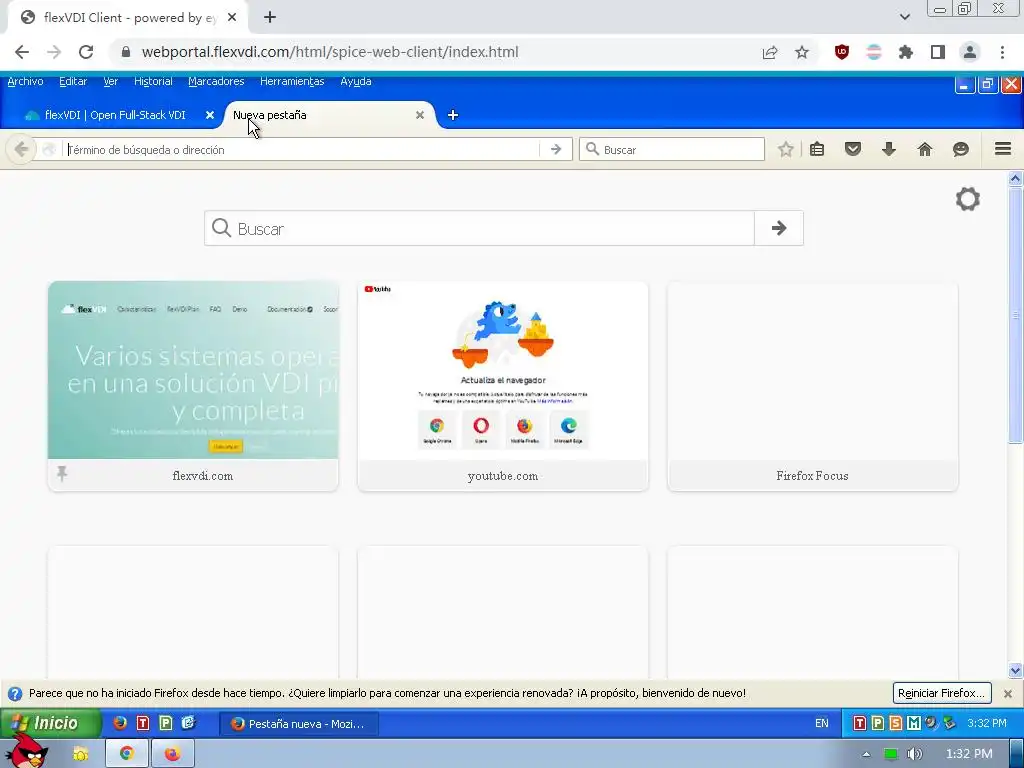Reload the Chrome page
1024x768 pixels.
pyautogui.click(x=86, y=52)
